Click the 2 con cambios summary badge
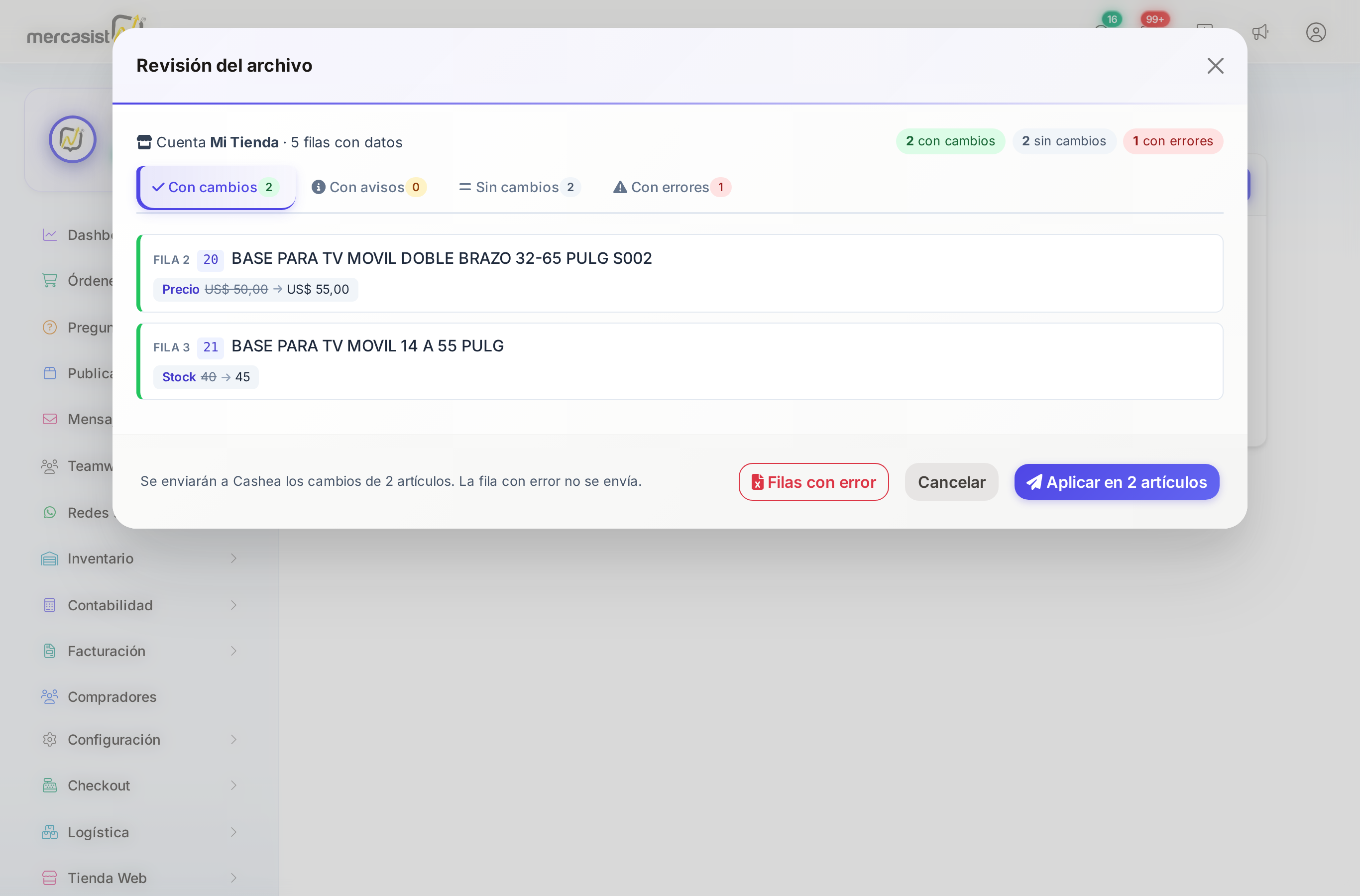Viewport: 1360px width, 896px height. (950, 141)
